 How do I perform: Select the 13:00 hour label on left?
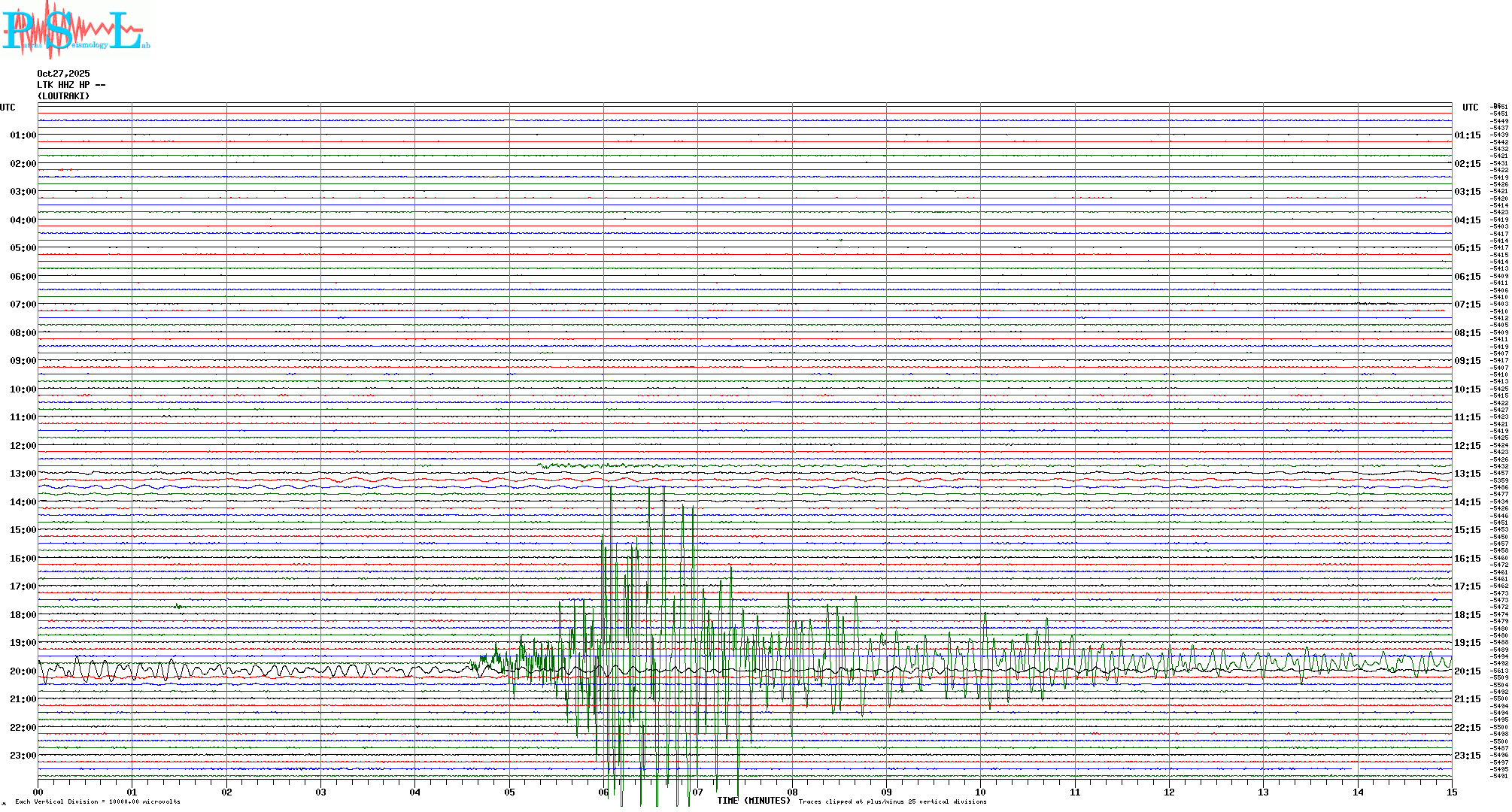[23, 474]
